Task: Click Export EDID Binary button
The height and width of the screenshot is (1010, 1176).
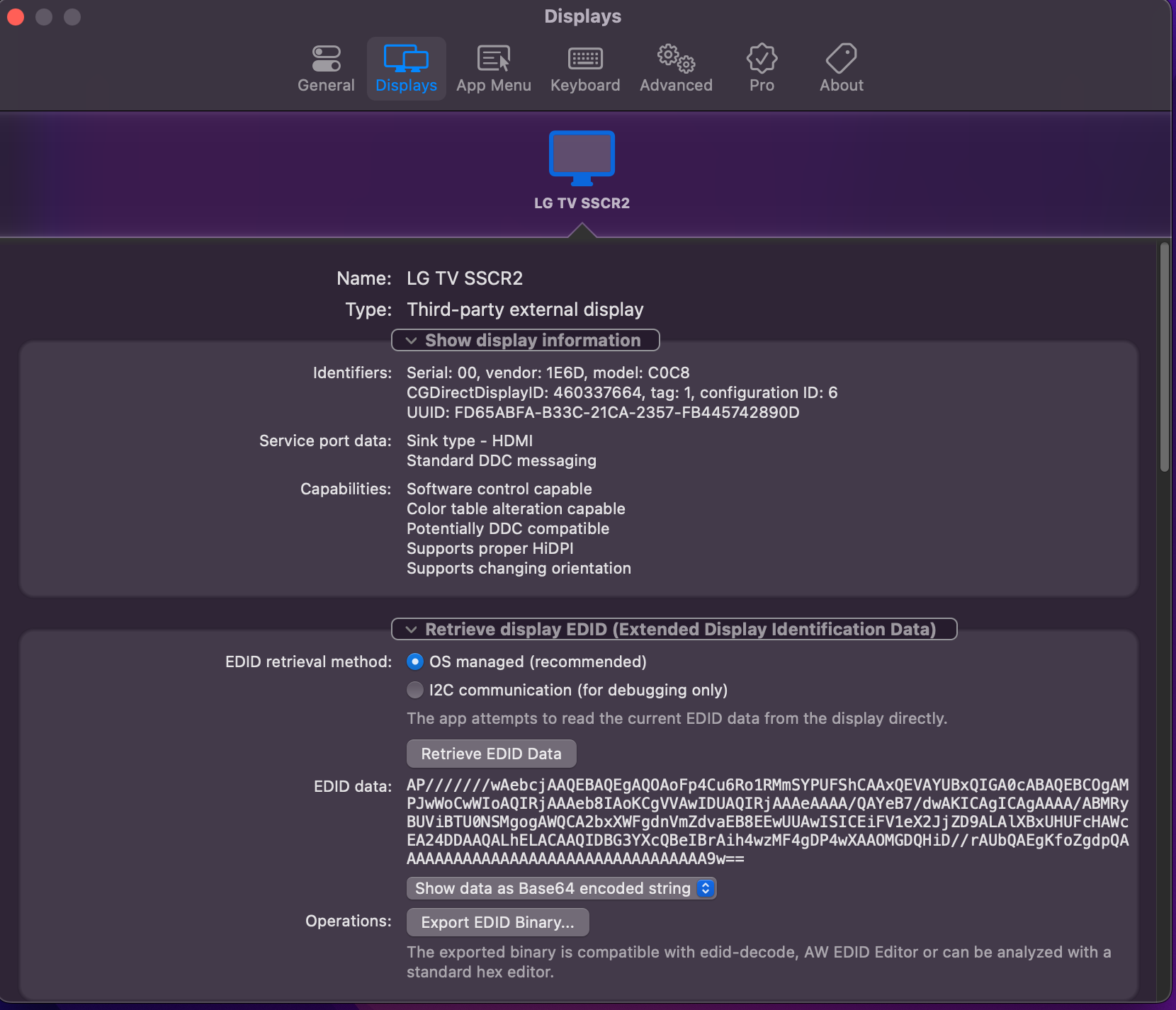Action: [497, 922]
